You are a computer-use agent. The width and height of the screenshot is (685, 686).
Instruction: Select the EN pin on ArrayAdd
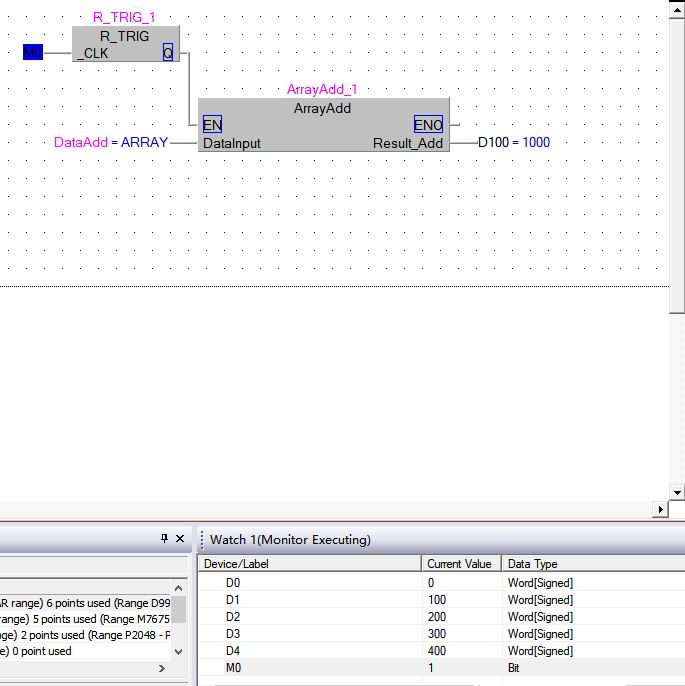(x=212, y=125)
